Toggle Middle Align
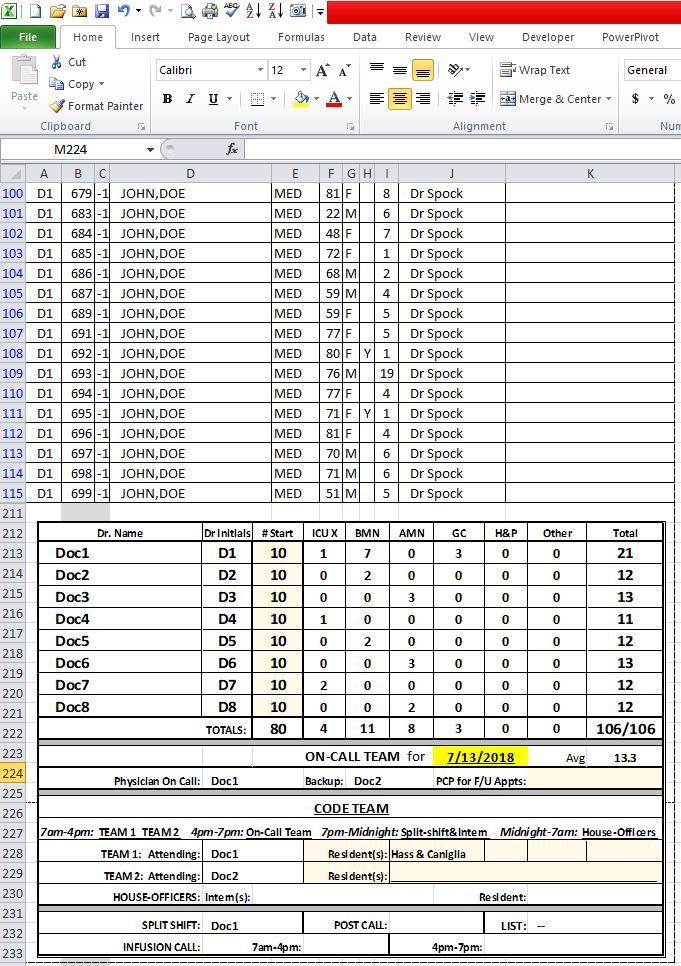 pyautogui.click(x=399, y=70)
